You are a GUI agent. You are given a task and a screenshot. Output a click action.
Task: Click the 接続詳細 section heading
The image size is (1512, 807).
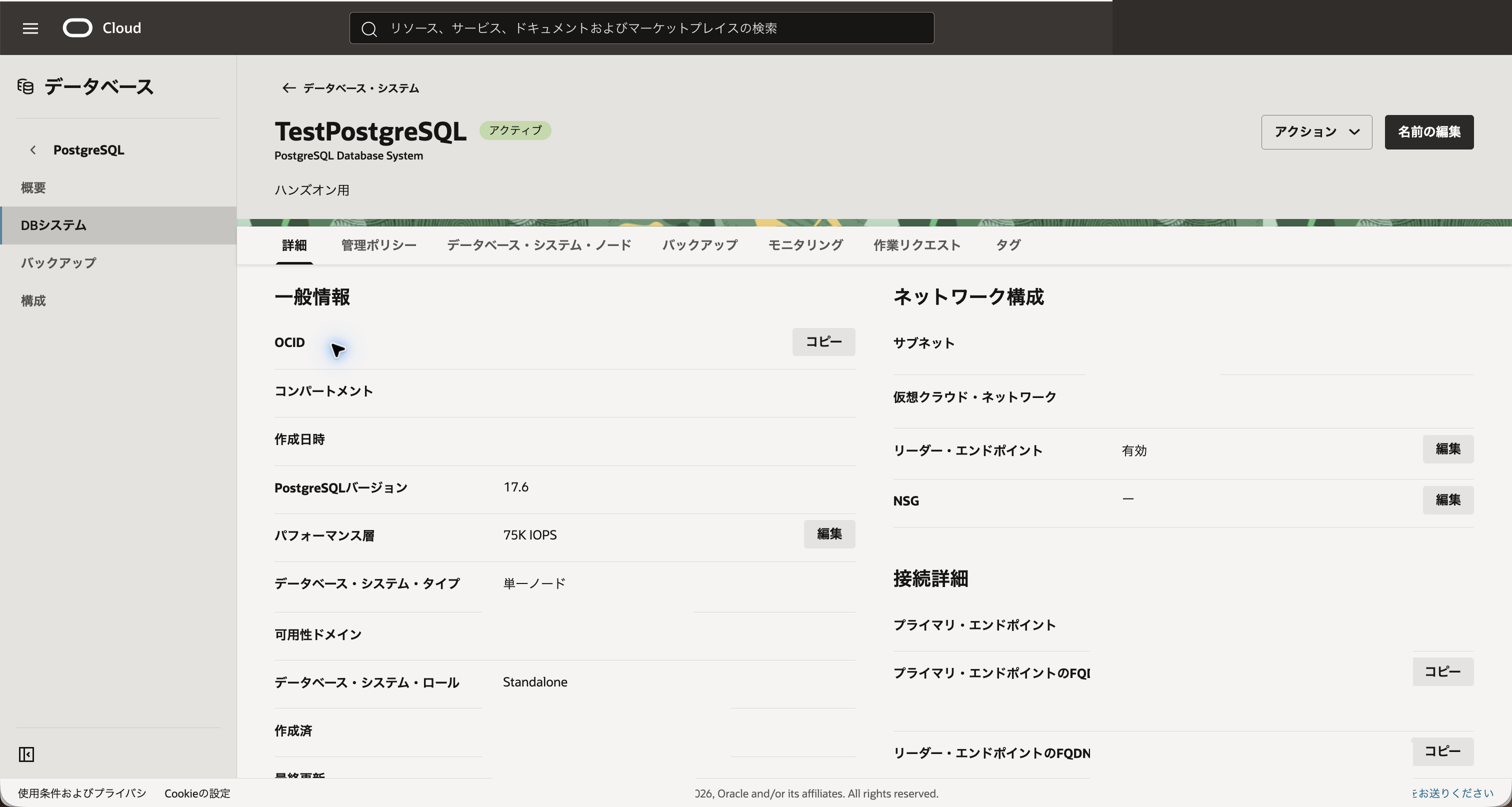pos(931,578)
